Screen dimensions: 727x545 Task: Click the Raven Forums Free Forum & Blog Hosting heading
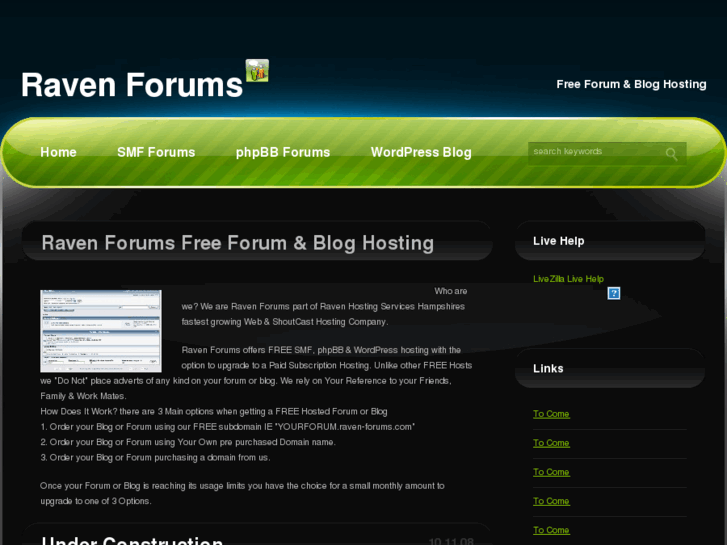pos(237,243)
